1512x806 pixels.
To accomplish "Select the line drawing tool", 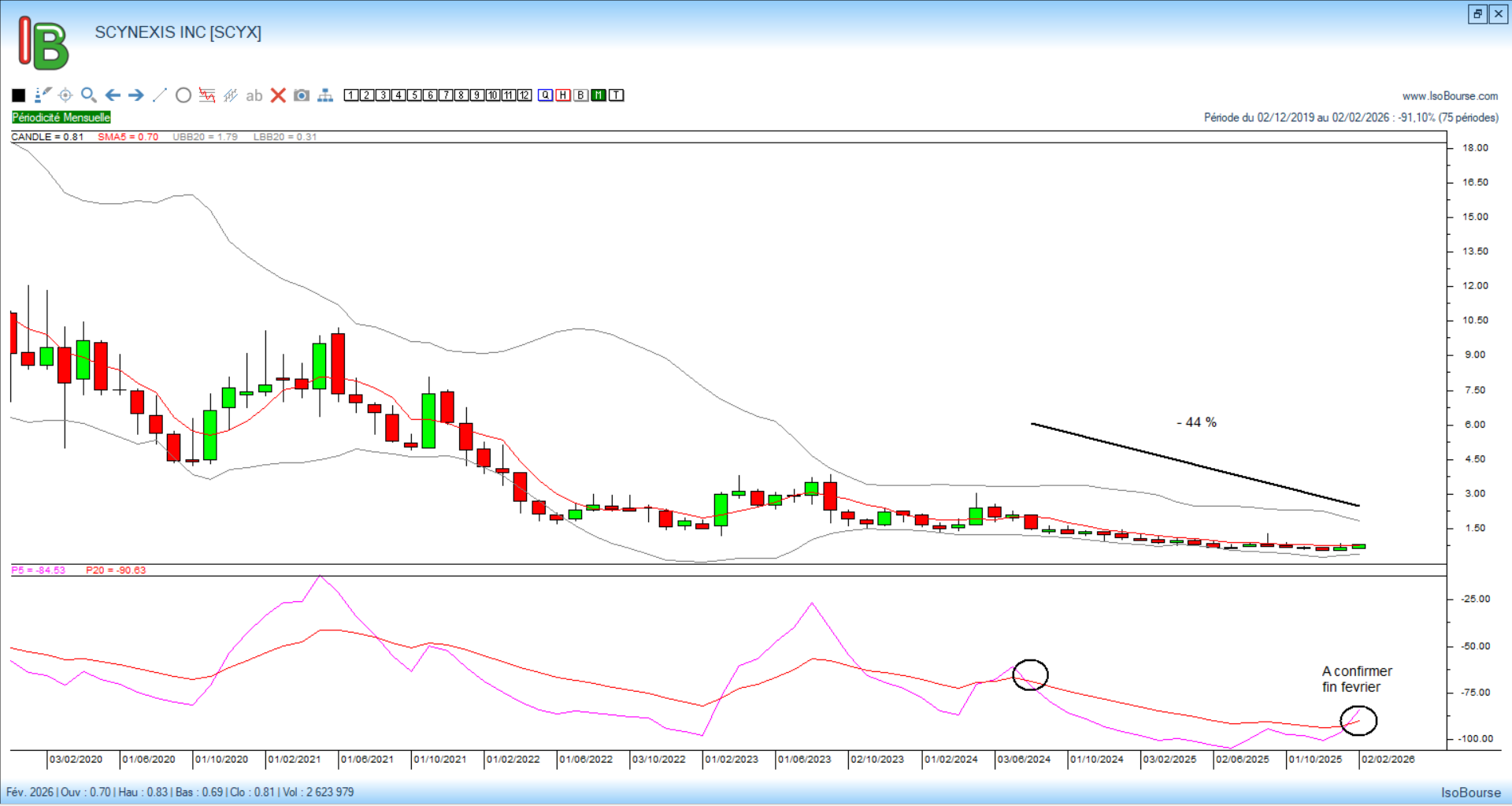I will click(x=160, y=95).
